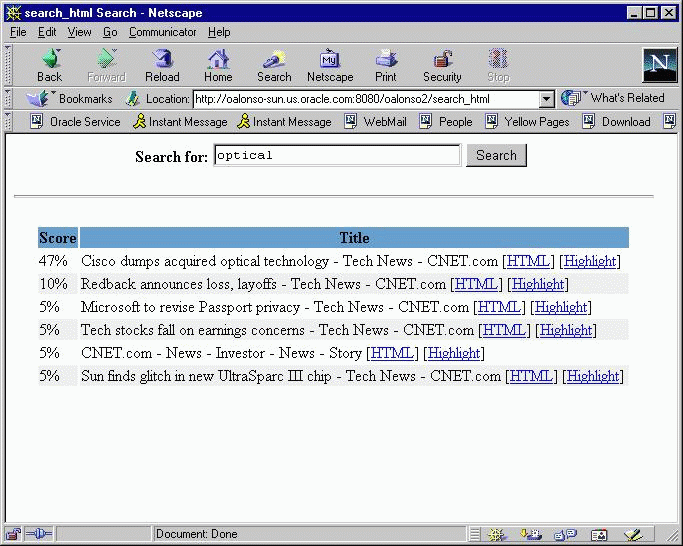683x546 pixels.
Task: Open HTML link for Cisco dumps optical article
Action: 528,261
